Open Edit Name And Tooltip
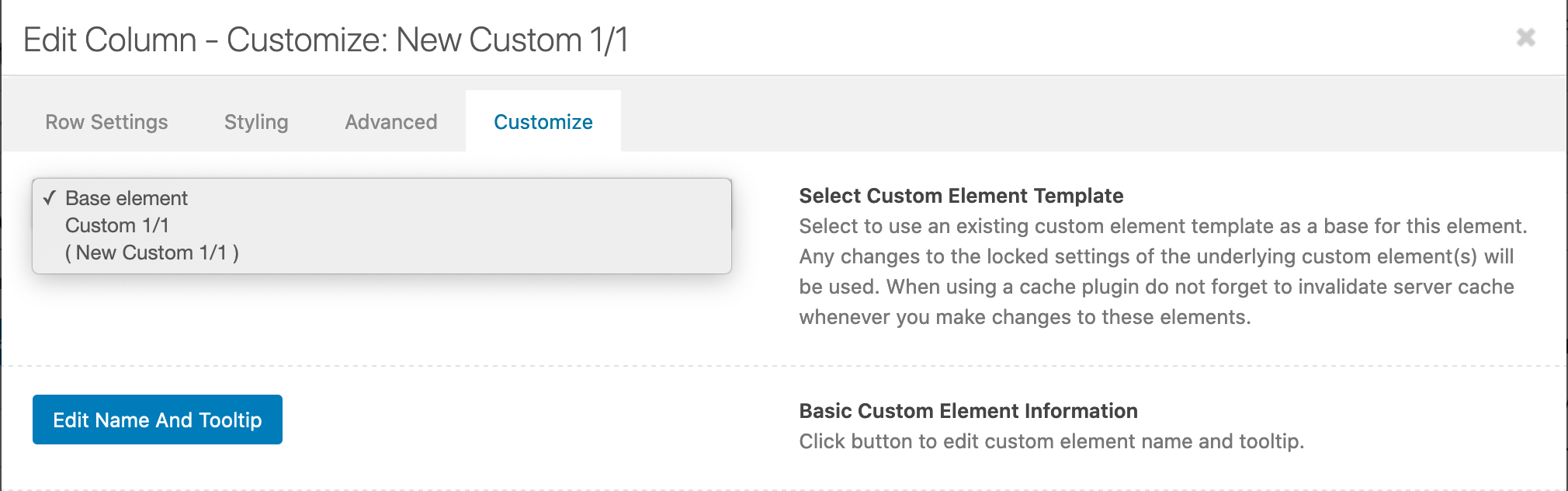1568x491 pixels. click(158, 420)
